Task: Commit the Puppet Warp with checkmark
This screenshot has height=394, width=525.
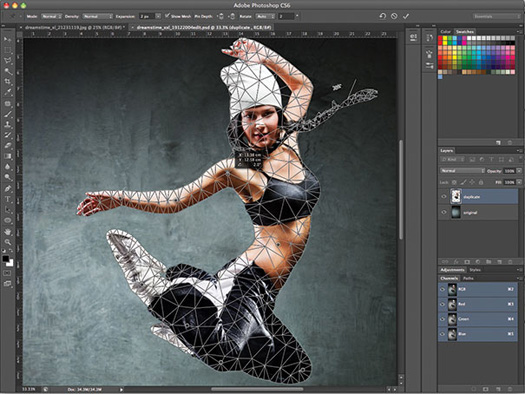Action: (406, 16)
